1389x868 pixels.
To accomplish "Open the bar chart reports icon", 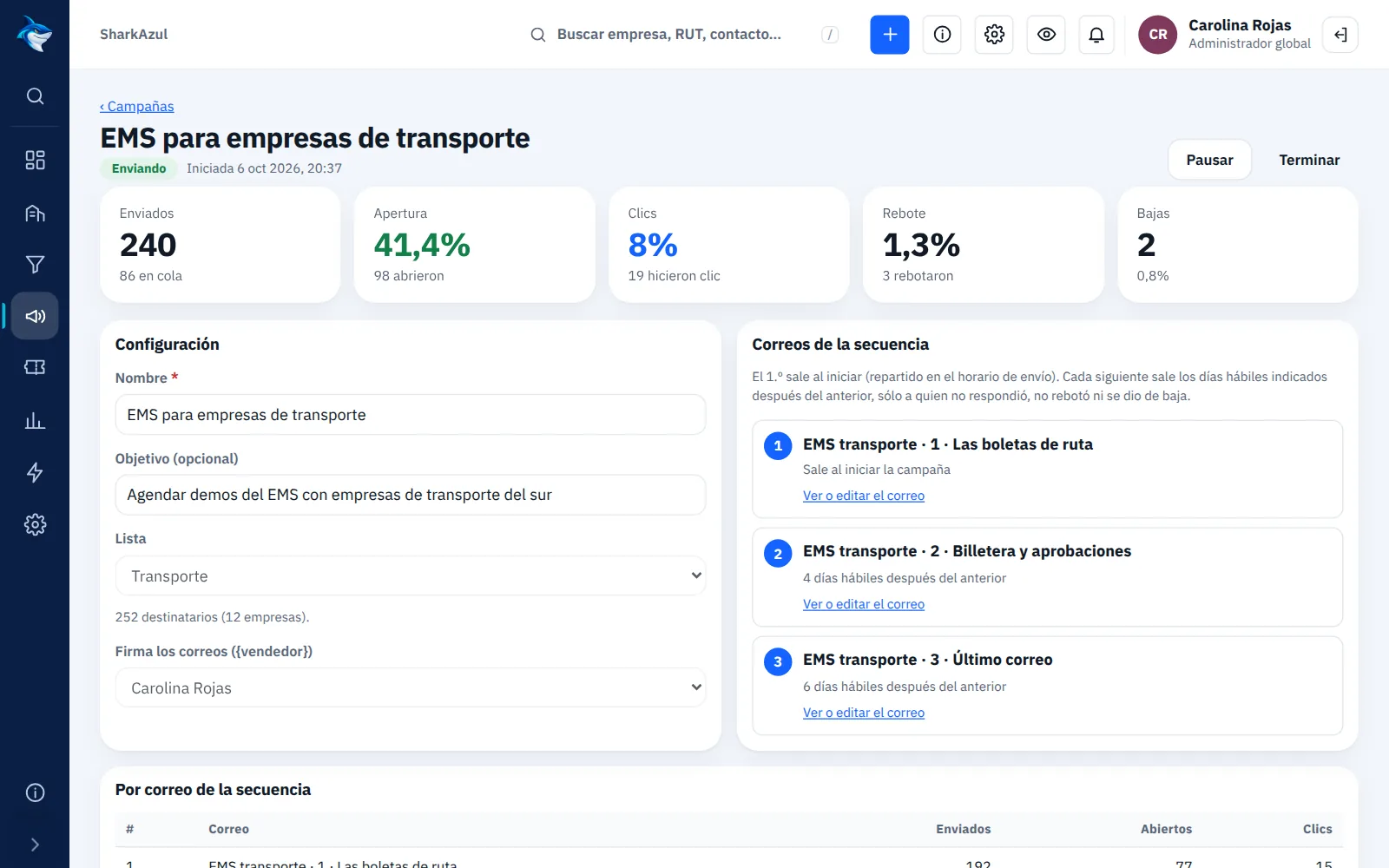I will click(x=35, y=421).
